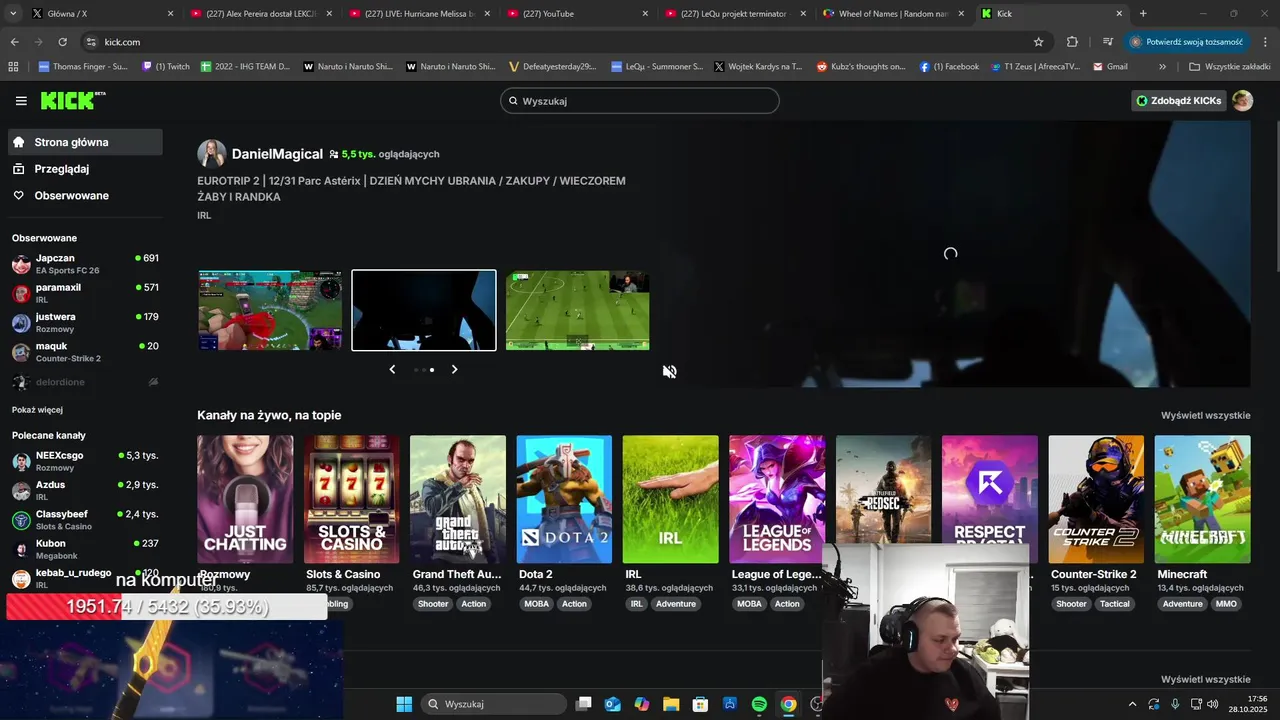Click NEEXcsgo's avatar in recommended channels

(21, 461)
